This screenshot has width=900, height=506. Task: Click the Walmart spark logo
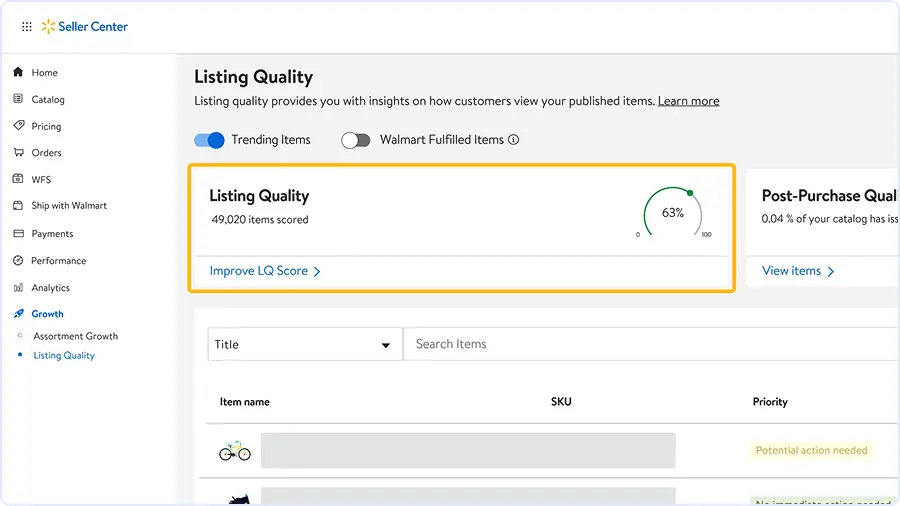(48, 26)
